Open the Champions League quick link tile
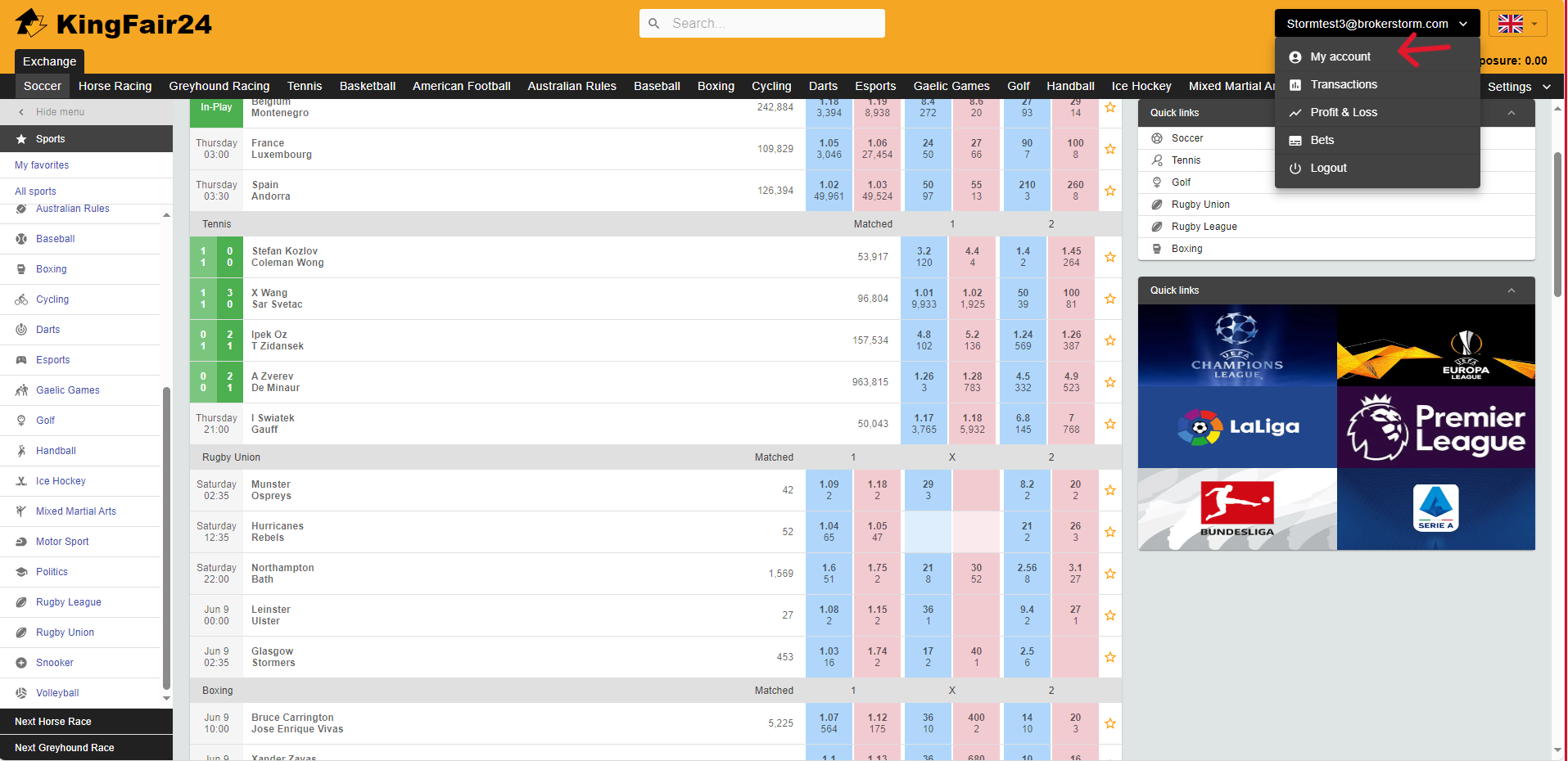 point(1237,345)
